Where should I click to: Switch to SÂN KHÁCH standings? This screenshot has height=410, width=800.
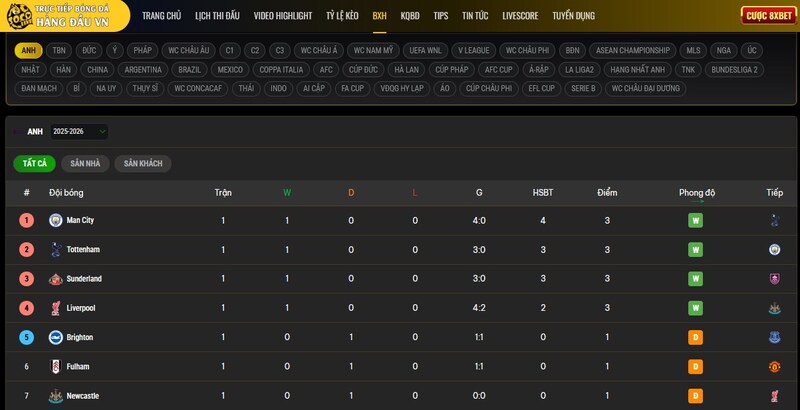(x=143, y=164)
